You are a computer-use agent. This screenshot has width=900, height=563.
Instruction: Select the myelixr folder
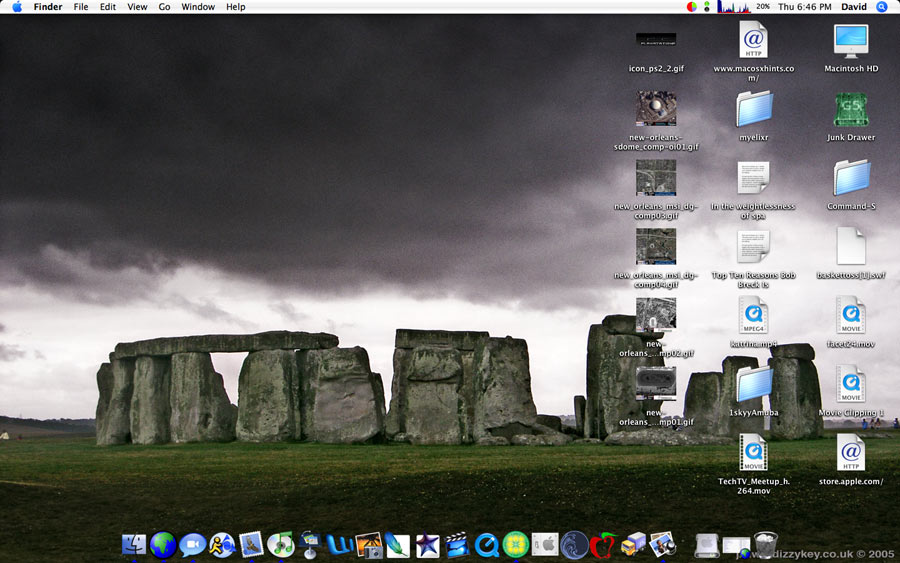pos(753,110)
